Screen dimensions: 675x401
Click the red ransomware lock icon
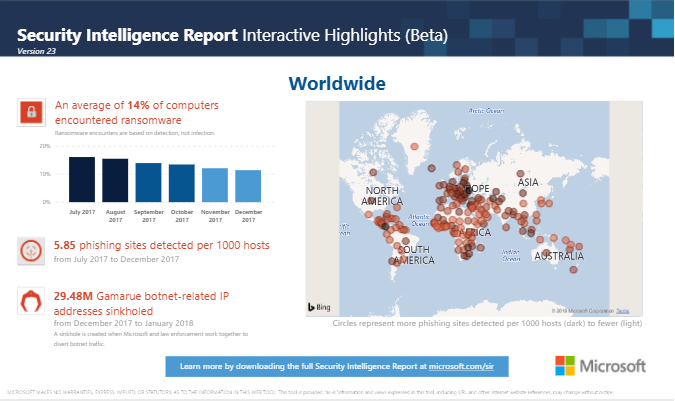[x=31, y=112]
